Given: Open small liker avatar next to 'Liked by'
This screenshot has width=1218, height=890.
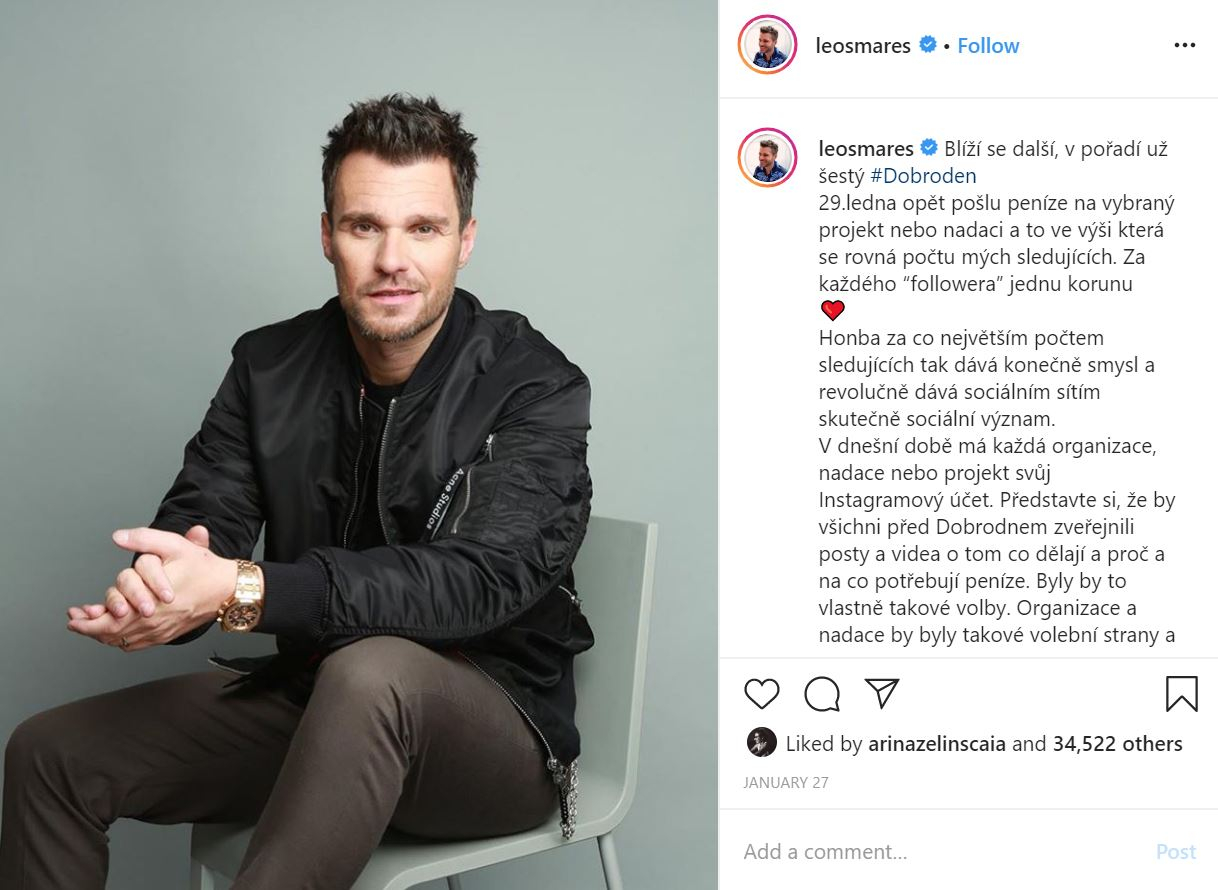Looking at the screenshot, I should [x=761, y=743].
